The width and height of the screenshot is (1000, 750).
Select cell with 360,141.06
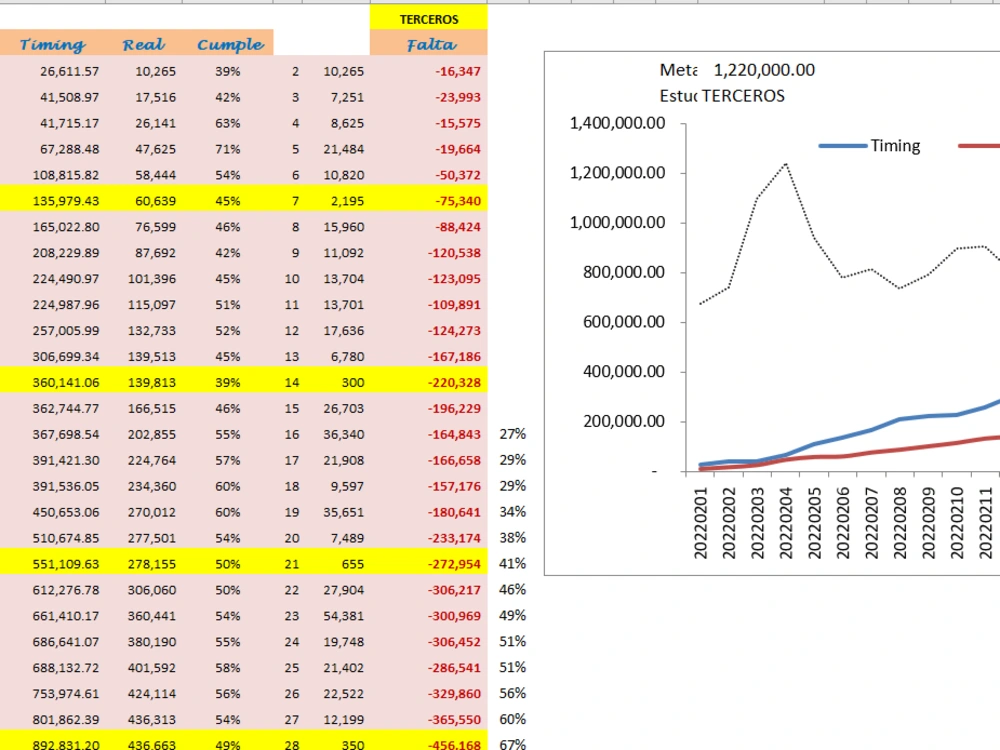pyautogui.click(x=66, y=383)
